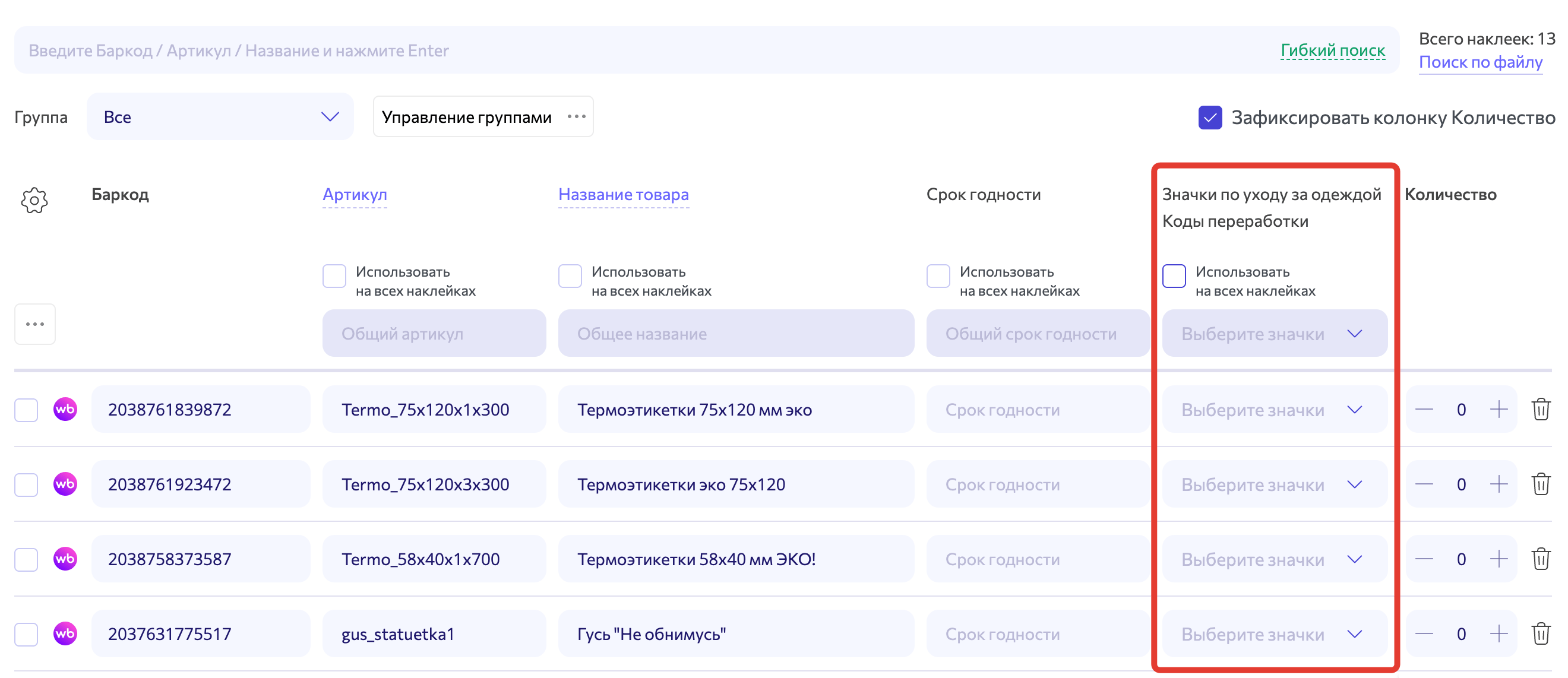Click barcode cell 2037631775517

(x=200, y=633)
